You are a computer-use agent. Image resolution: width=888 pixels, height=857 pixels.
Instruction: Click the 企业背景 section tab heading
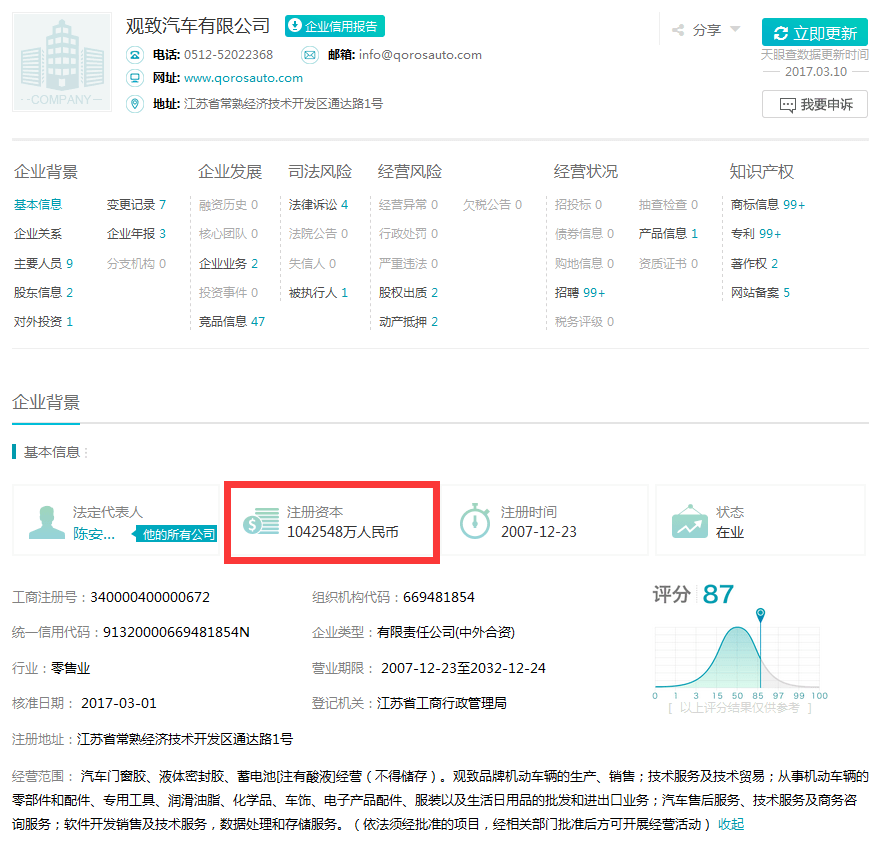[46, 402]
